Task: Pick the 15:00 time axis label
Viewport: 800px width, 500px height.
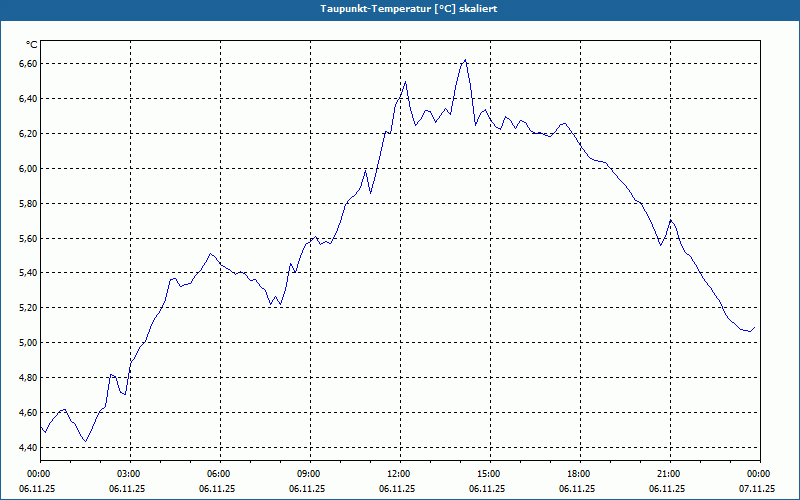Action: (x=489, y=474)
